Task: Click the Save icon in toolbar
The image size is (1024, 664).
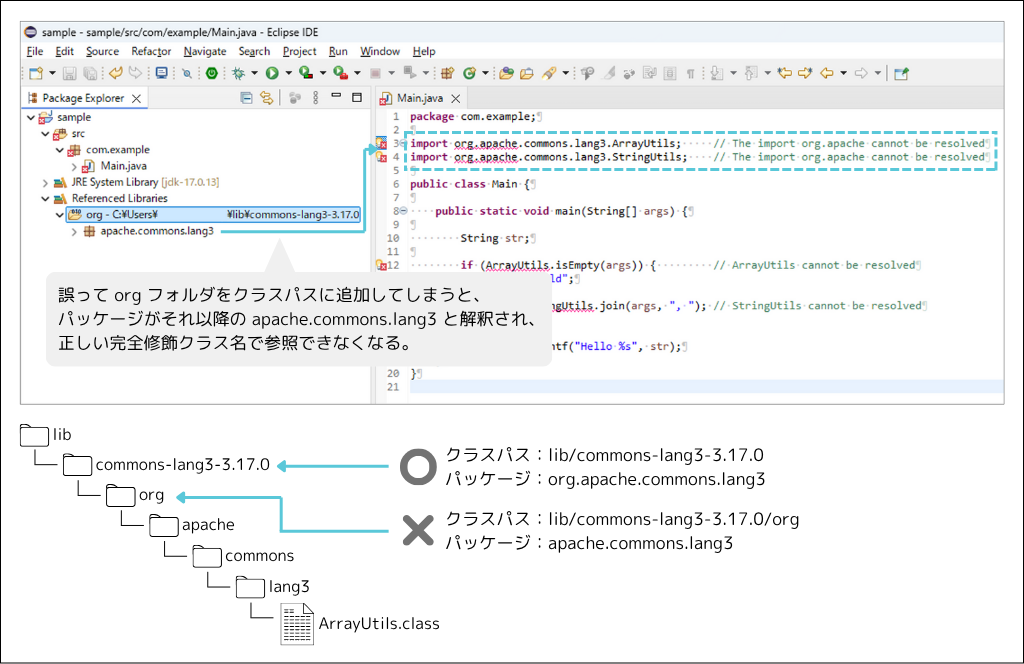Action: coord(70,73)
